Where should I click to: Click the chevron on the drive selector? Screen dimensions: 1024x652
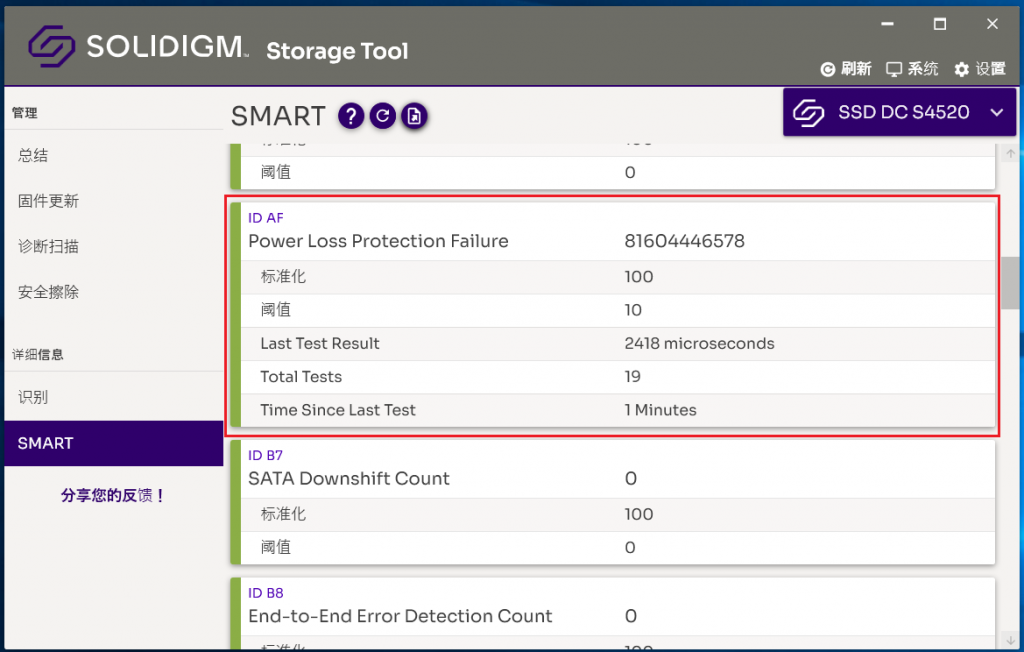click(x=997, y=112)
